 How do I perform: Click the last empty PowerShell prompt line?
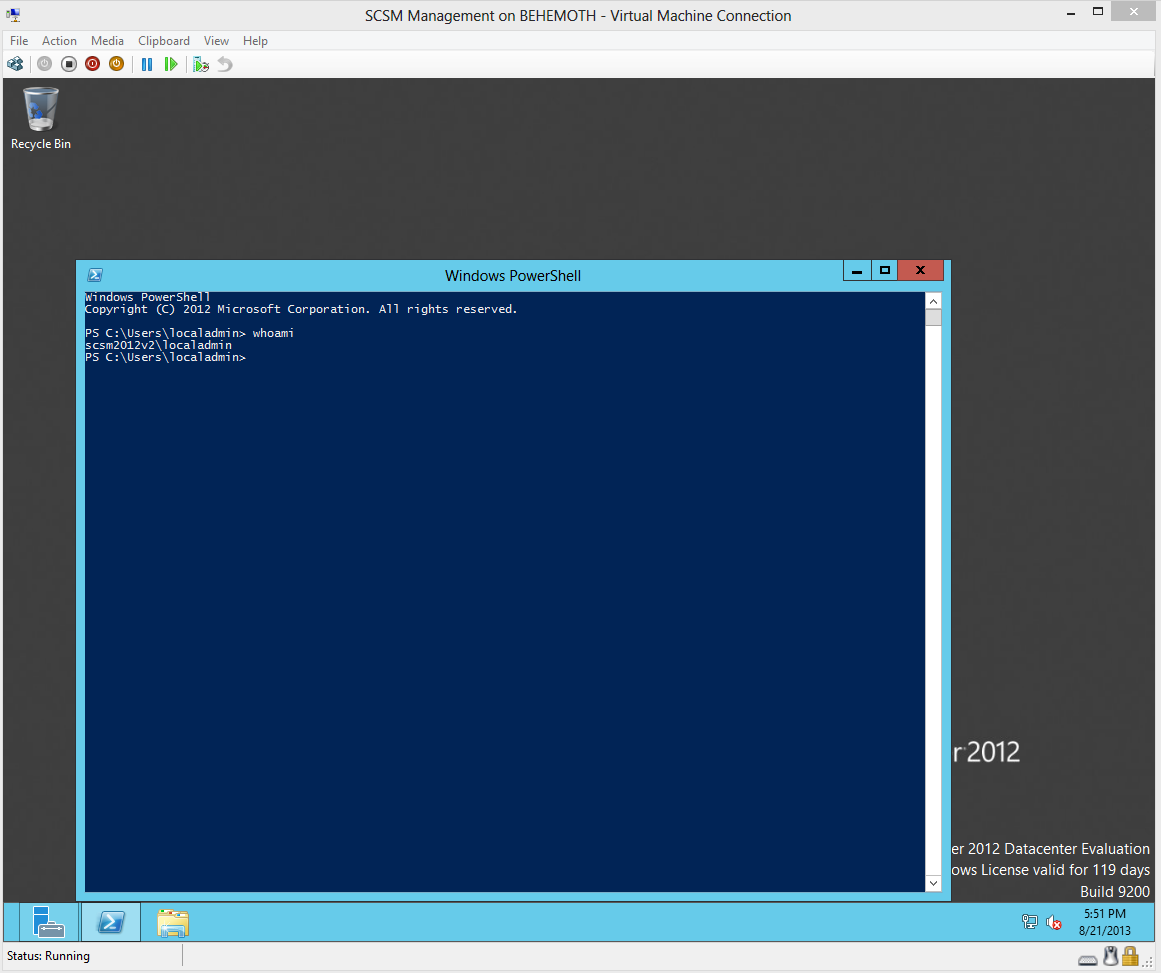point(165,357)
